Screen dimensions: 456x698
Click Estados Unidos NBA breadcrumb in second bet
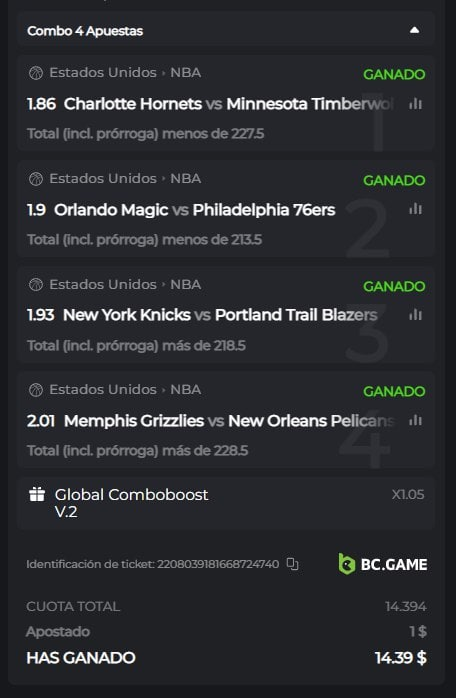click(125, 179)
